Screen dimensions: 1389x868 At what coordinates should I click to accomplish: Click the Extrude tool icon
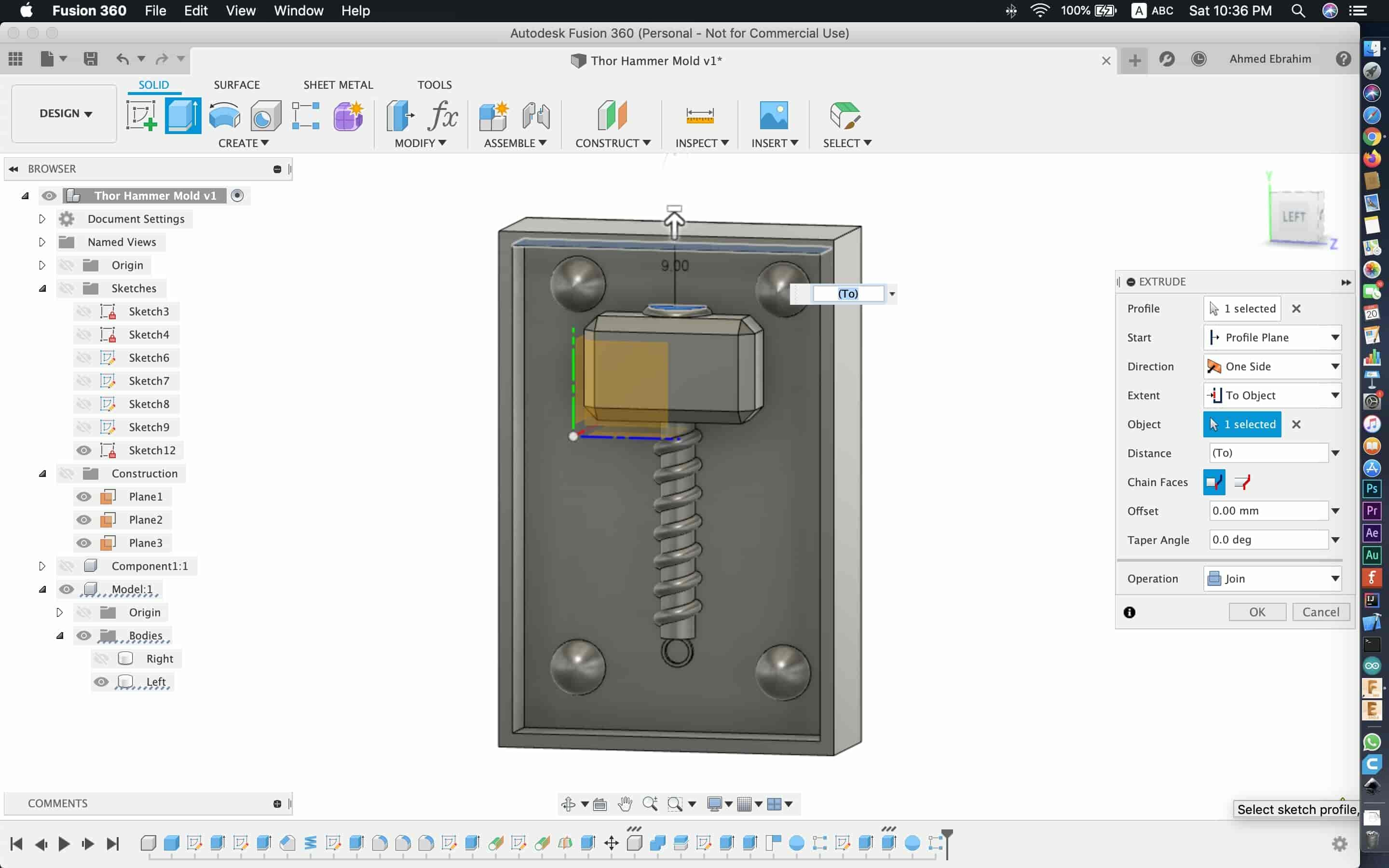[x=182, y=115]
